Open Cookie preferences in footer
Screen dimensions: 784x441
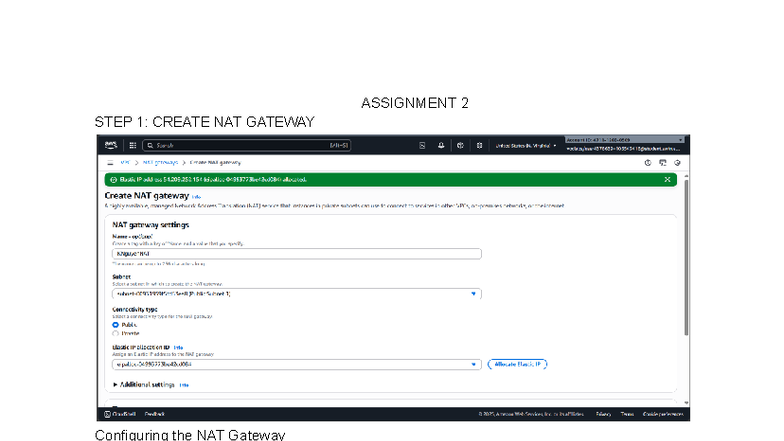663,414
